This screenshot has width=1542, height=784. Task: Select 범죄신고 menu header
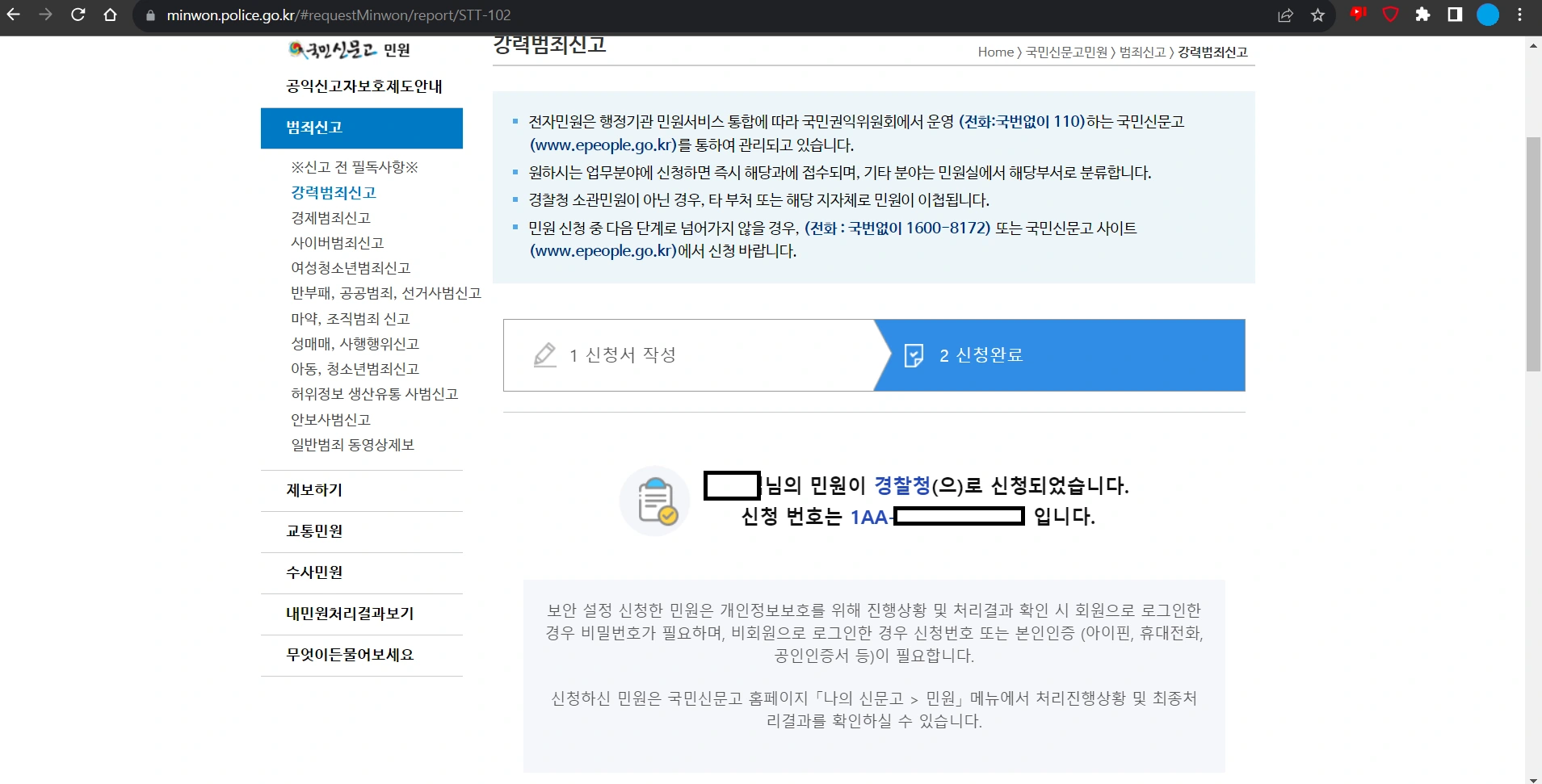[x=362, y=128]
